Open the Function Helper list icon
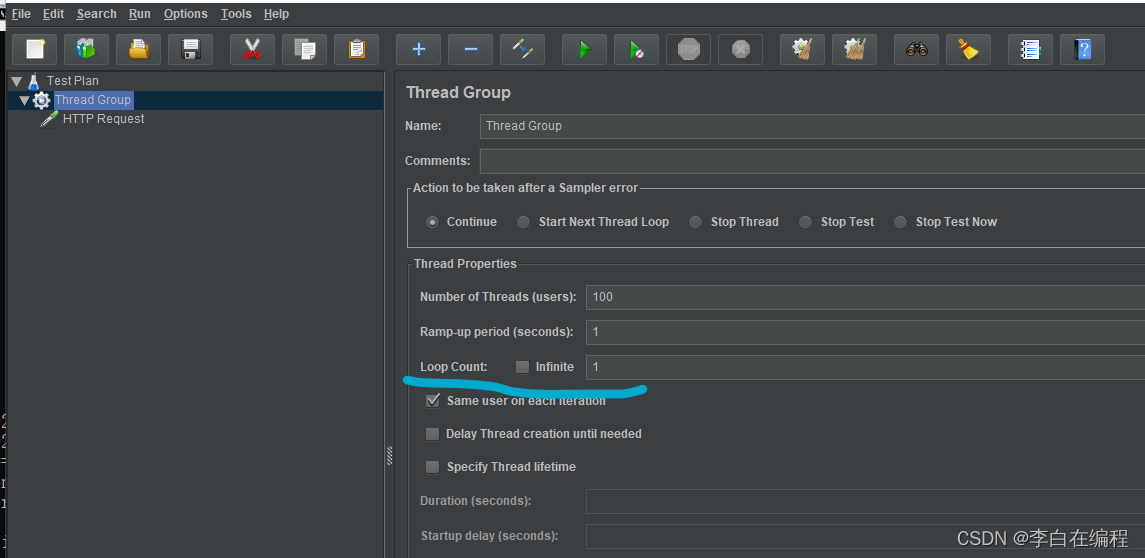The image size is (1145, 558). 1030,50
